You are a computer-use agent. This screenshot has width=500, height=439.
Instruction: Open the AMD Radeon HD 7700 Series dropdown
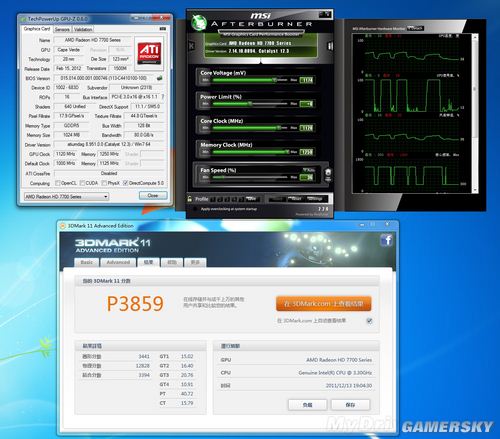(66, 197)
